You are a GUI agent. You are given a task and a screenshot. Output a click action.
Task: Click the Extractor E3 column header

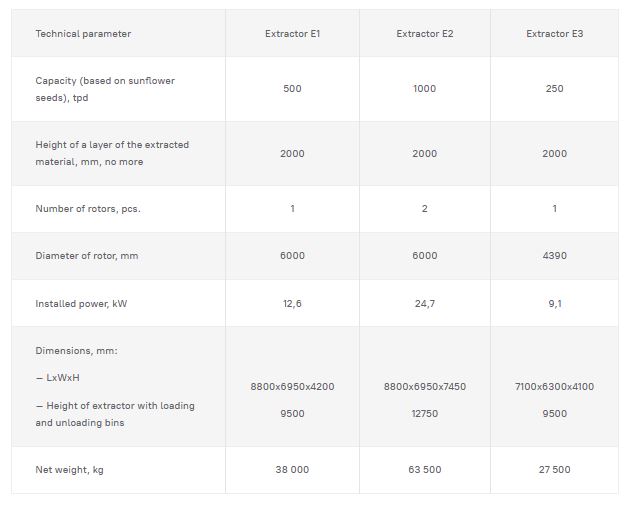(x=554, y=34)
